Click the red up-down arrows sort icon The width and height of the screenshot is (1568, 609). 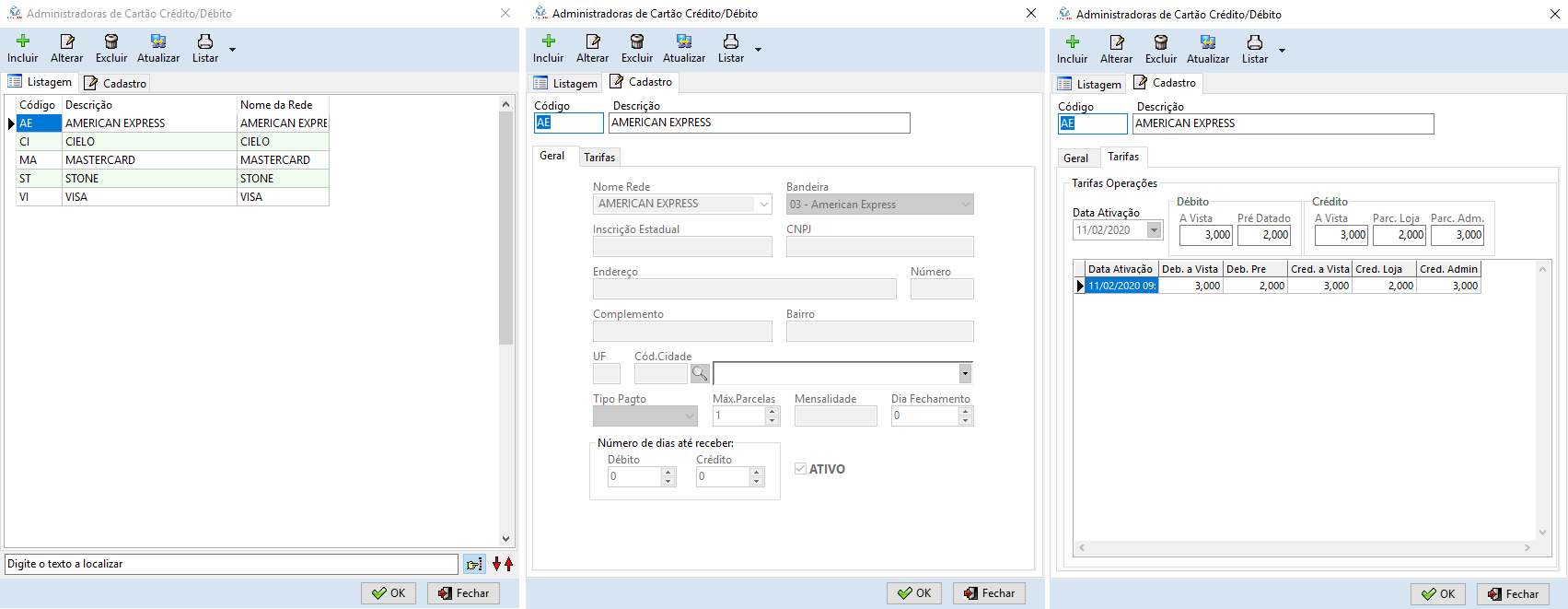(x=503, y=564)
